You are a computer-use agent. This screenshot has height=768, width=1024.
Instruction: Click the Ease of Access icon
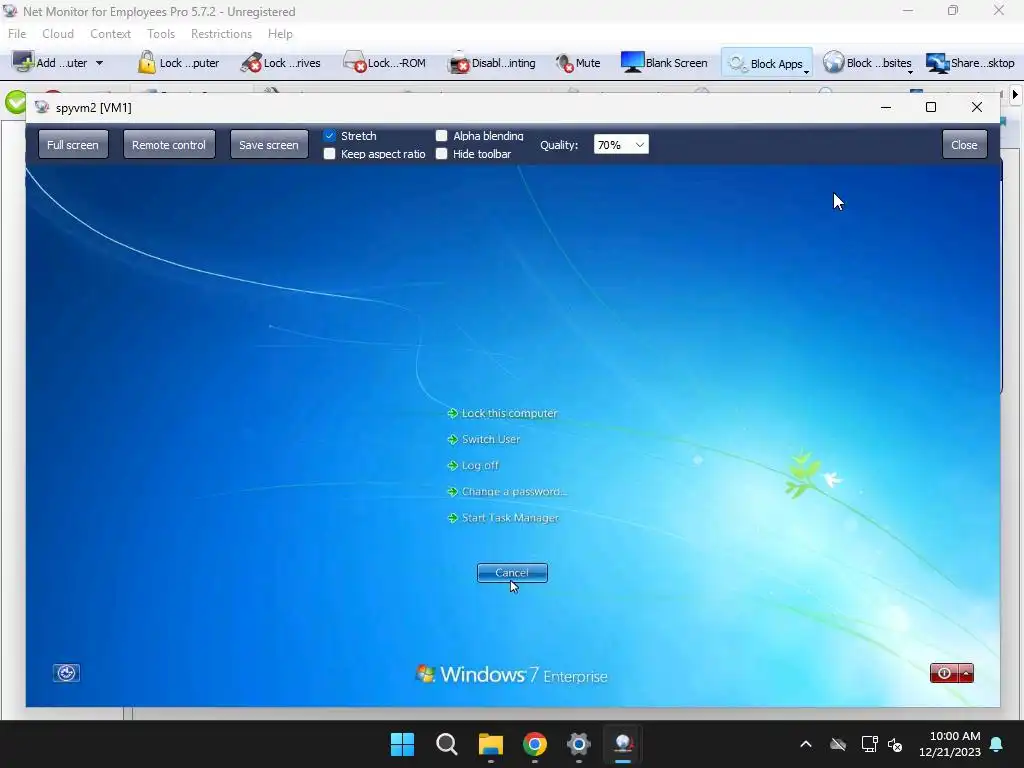tap(66, 673)
